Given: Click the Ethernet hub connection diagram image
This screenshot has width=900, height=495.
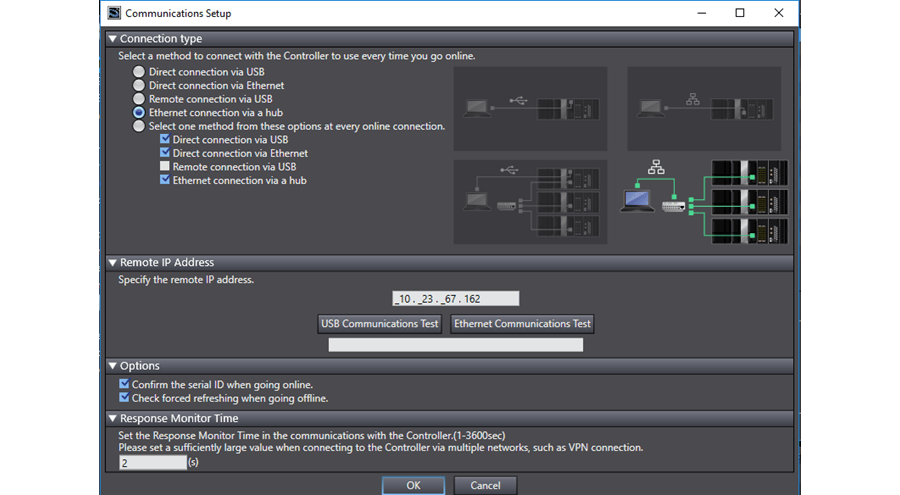Looking at the screenshot, I should [x=706, y=201].
